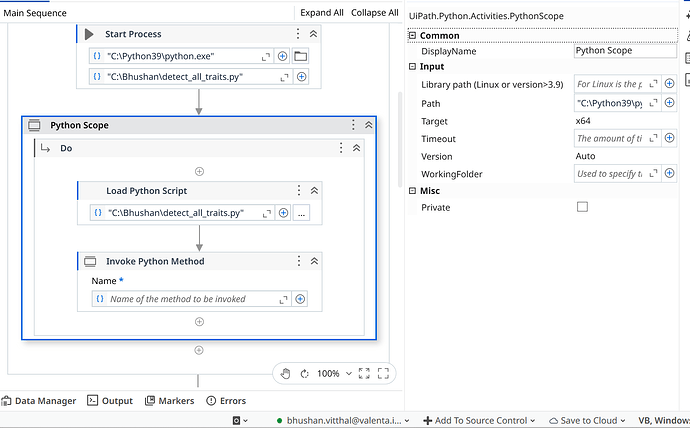Reset zoom with the circular arrow icon

tap(305, 374)
